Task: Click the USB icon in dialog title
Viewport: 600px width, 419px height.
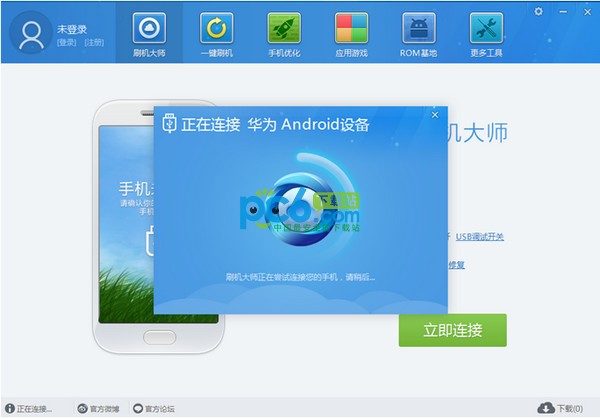Action: (x=169, y=123)
